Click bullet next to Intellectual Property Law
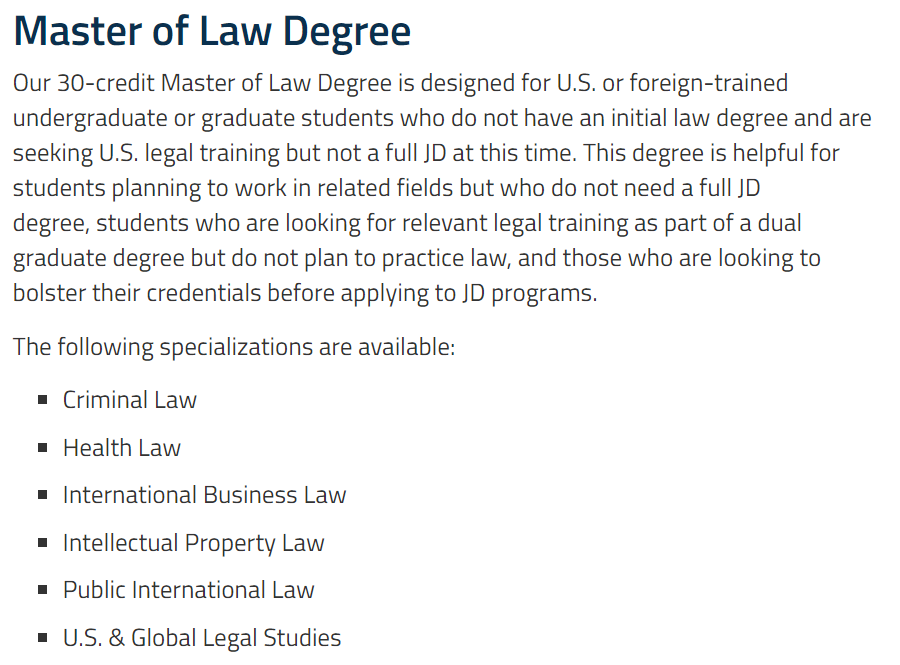This screenshot has width=900, height=665. tap(42, 542)
